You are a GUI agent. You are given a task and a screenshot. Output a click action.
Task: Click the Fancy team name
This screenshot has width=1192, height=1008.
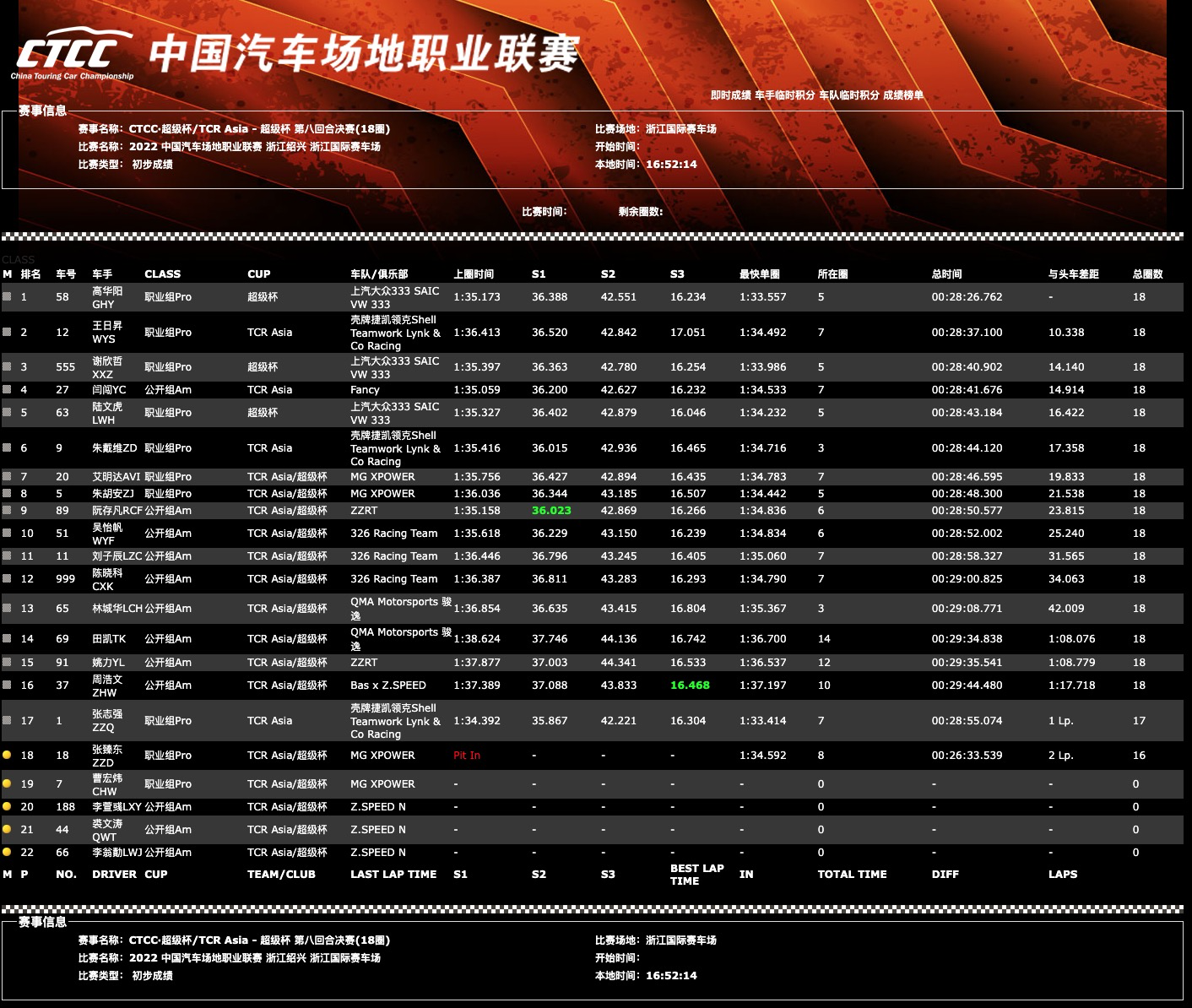point(365,390)
